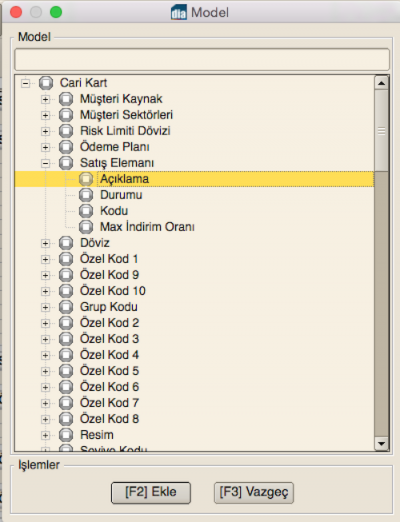Click the highlighted icon beside Açıklama
The height and width of the screenshot is (522, 400).
(x=86, y=179)
